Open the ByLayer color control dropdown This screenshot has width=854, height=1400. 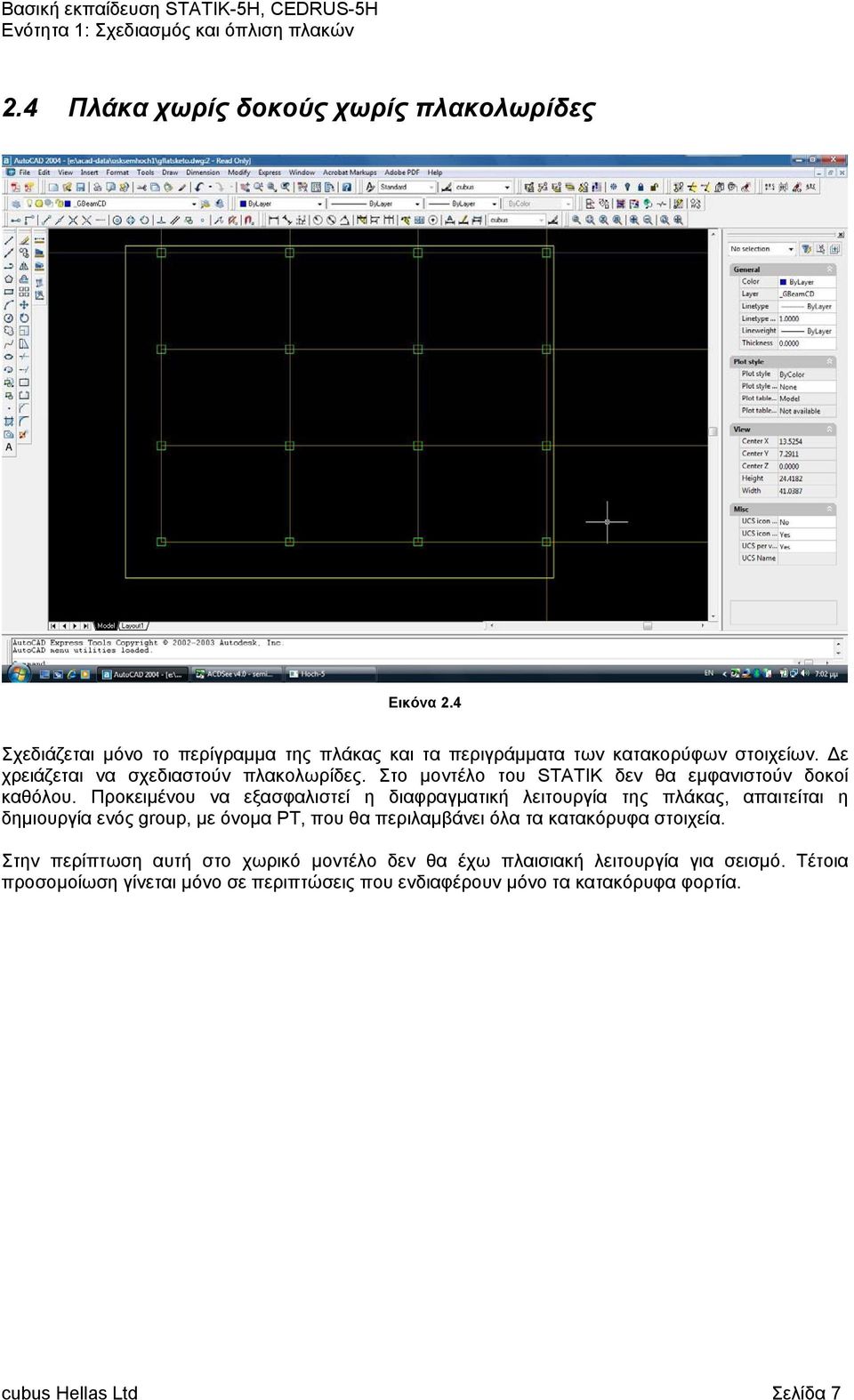coord(281,204)
